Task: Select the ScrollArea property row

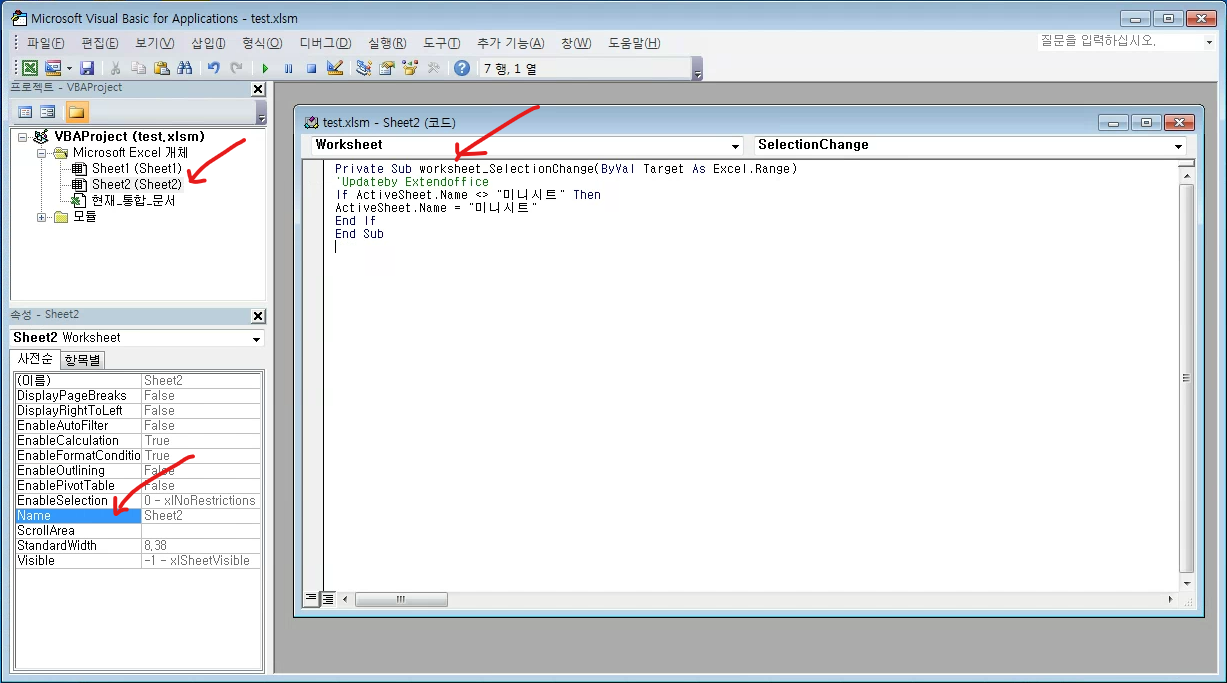Action: coord(137,530)
